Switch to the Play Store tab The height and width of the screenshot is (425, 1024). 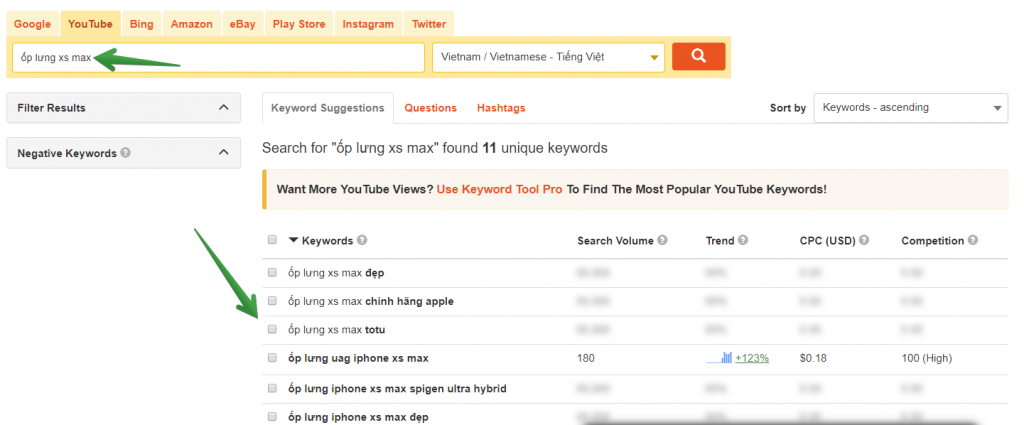[299, 24]
